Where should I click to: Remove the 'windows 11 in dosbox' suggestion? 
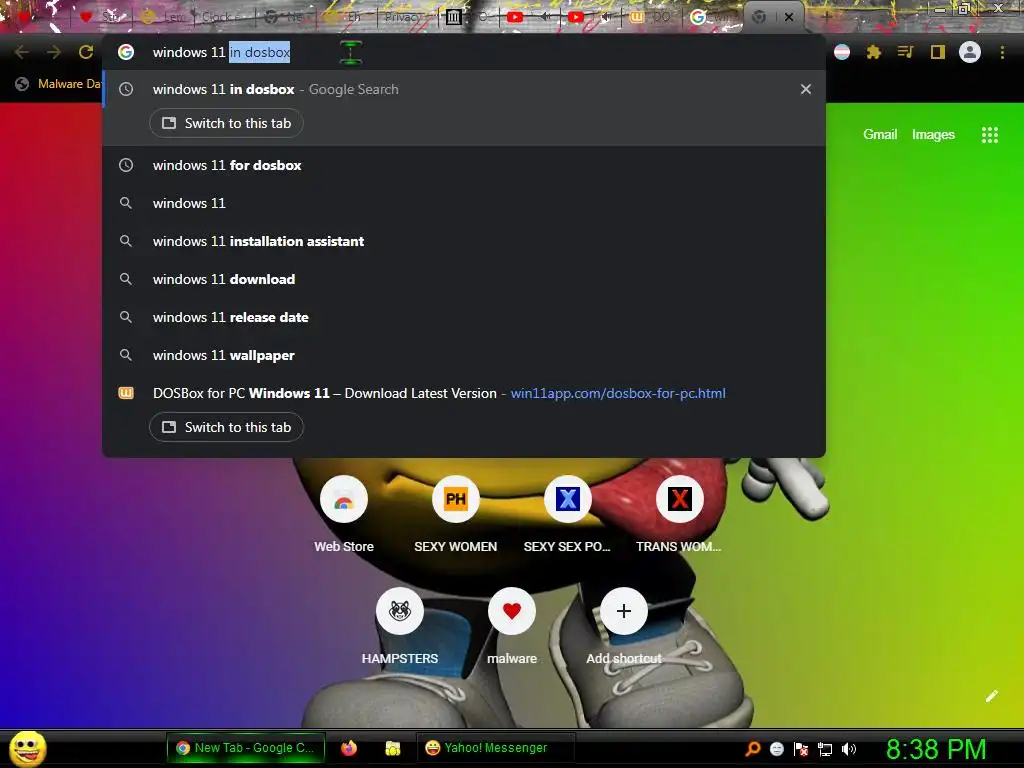click(806, 89)
